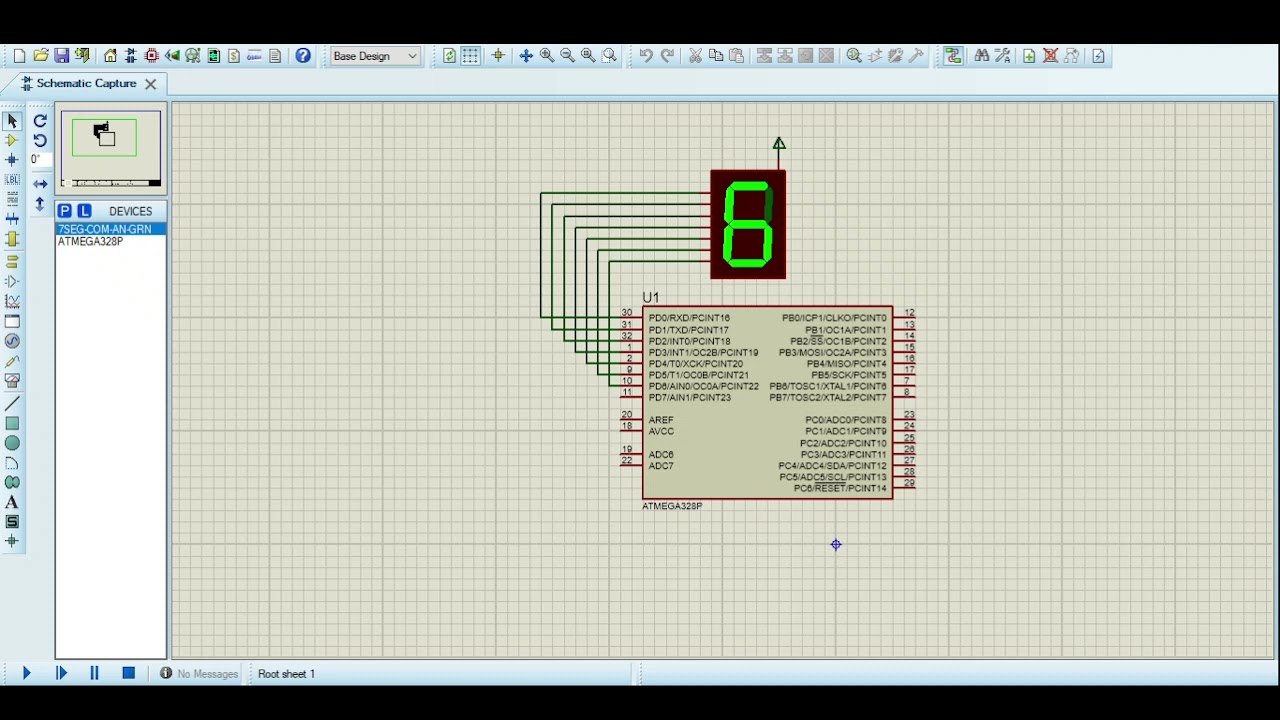
Task: Click the Zoom to area icon
Action: tap(609, 56)
